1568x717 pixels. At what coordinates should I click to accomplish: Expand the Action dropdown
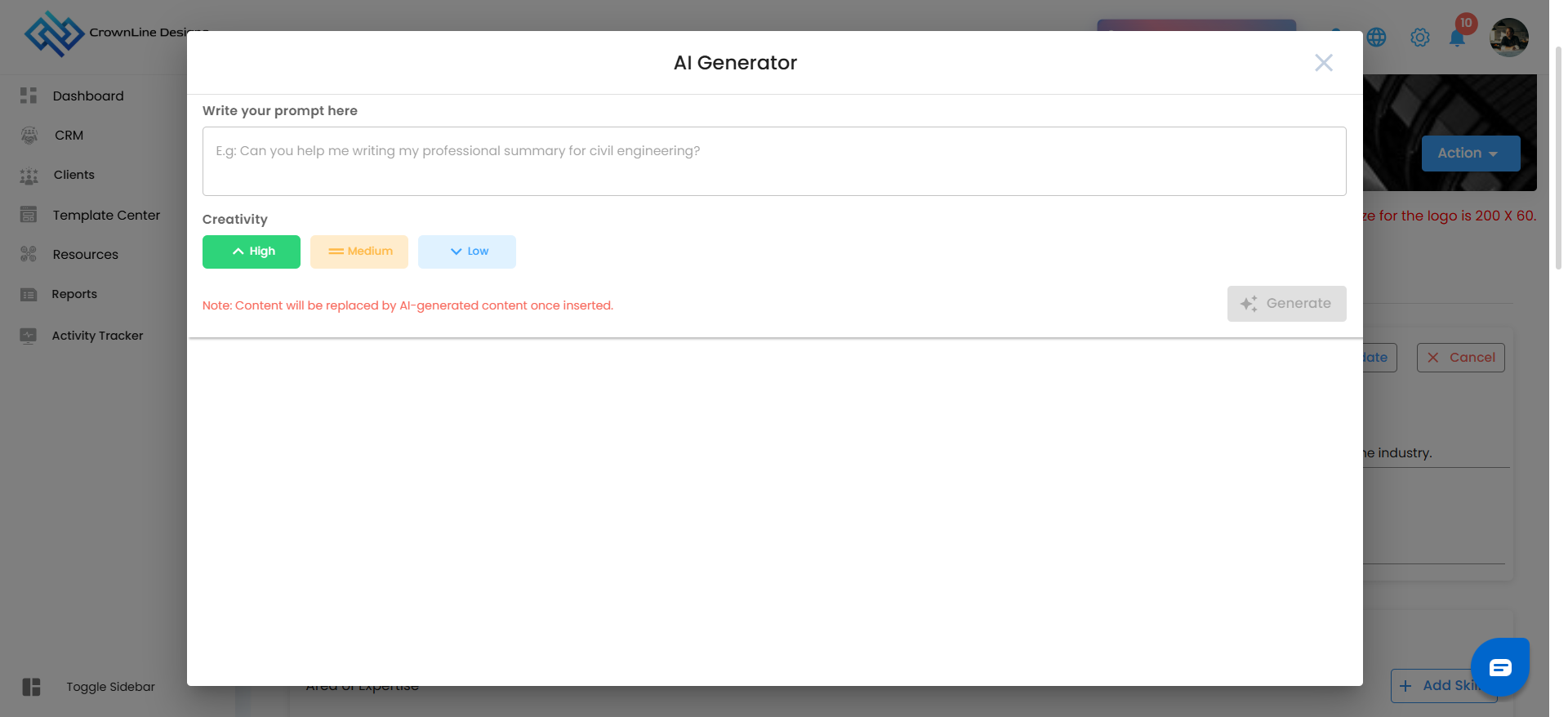[x=1470, y=154]
